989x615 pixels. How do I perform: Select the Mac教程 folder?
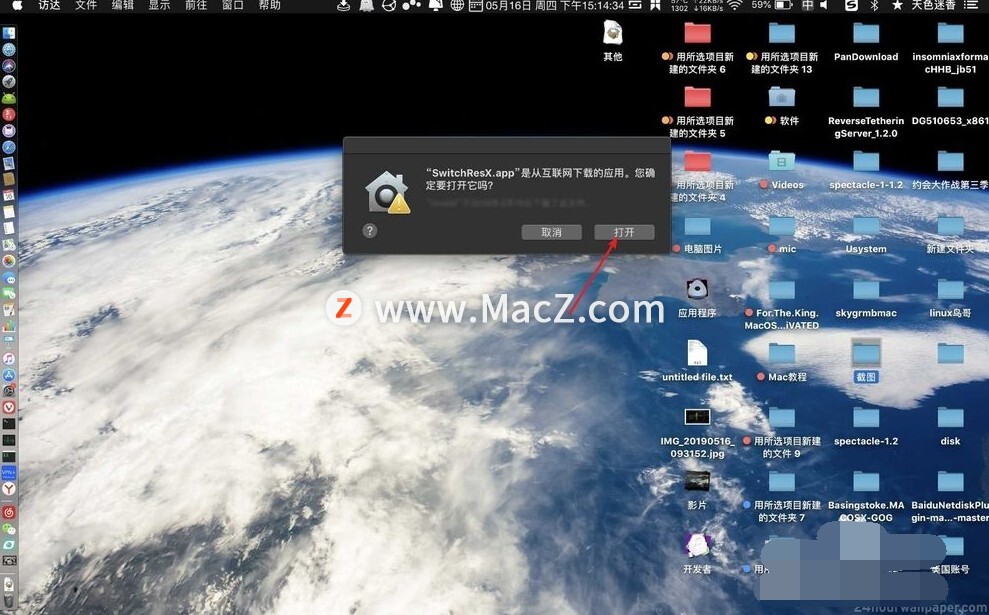[x=781, y=362]
